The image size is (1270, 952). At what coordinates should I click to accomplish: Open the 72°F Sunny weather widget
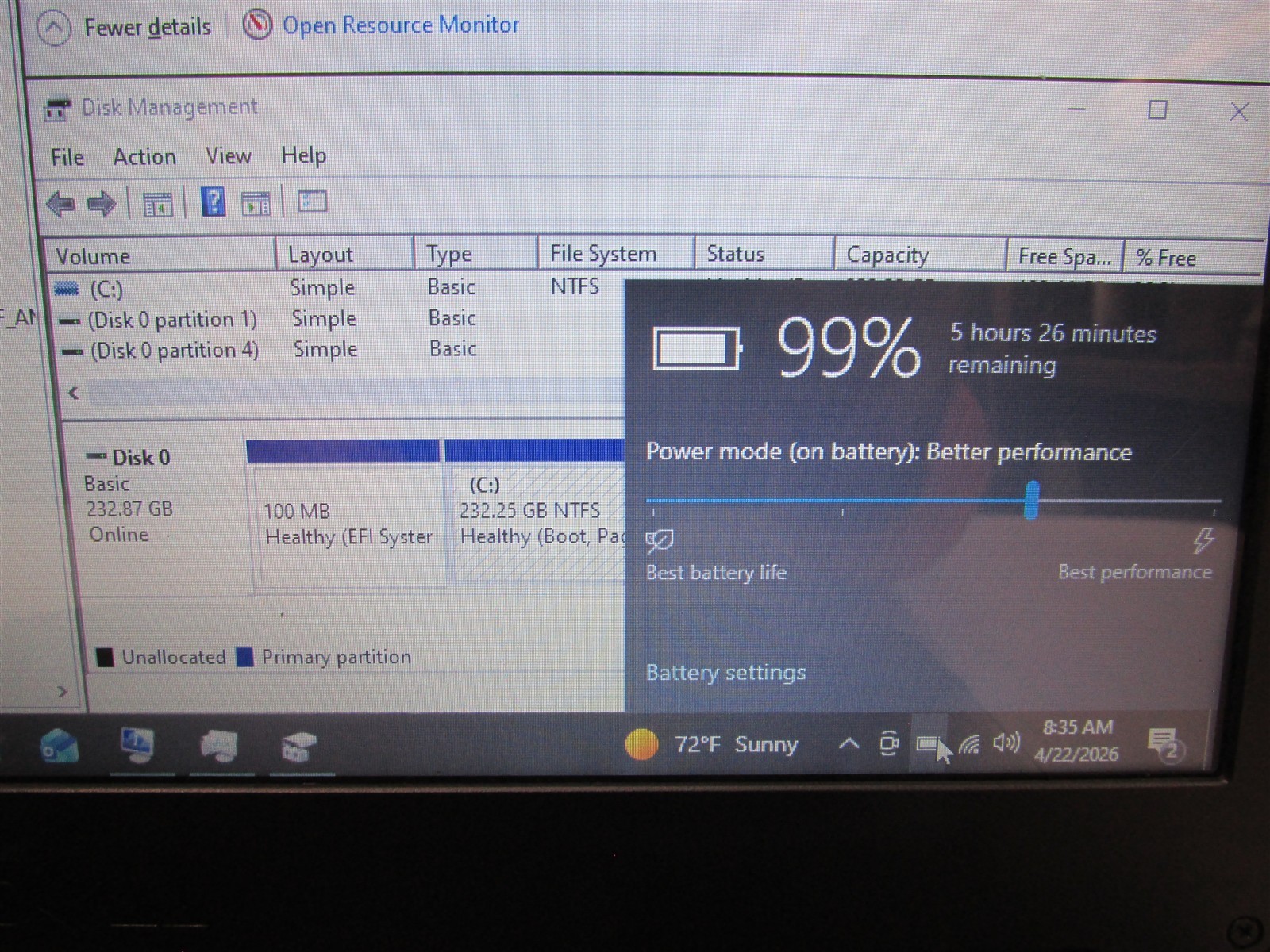tap(711, 745)
